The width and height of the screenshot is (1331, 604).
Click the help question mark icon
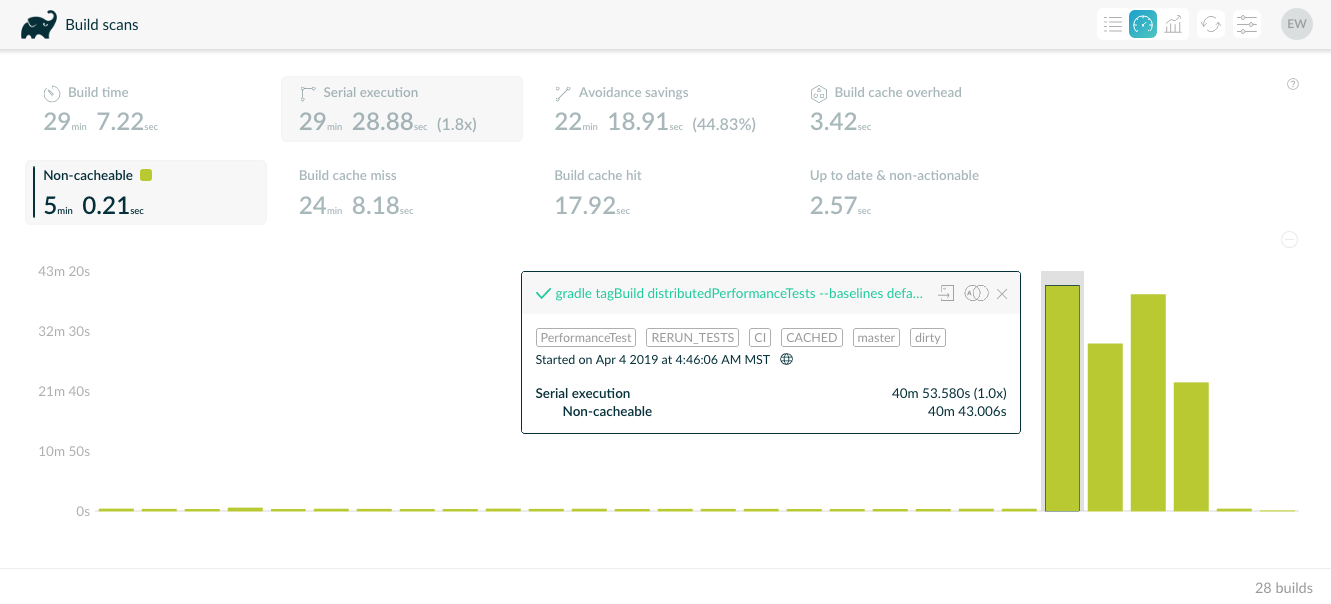(x=1293, y=84)
